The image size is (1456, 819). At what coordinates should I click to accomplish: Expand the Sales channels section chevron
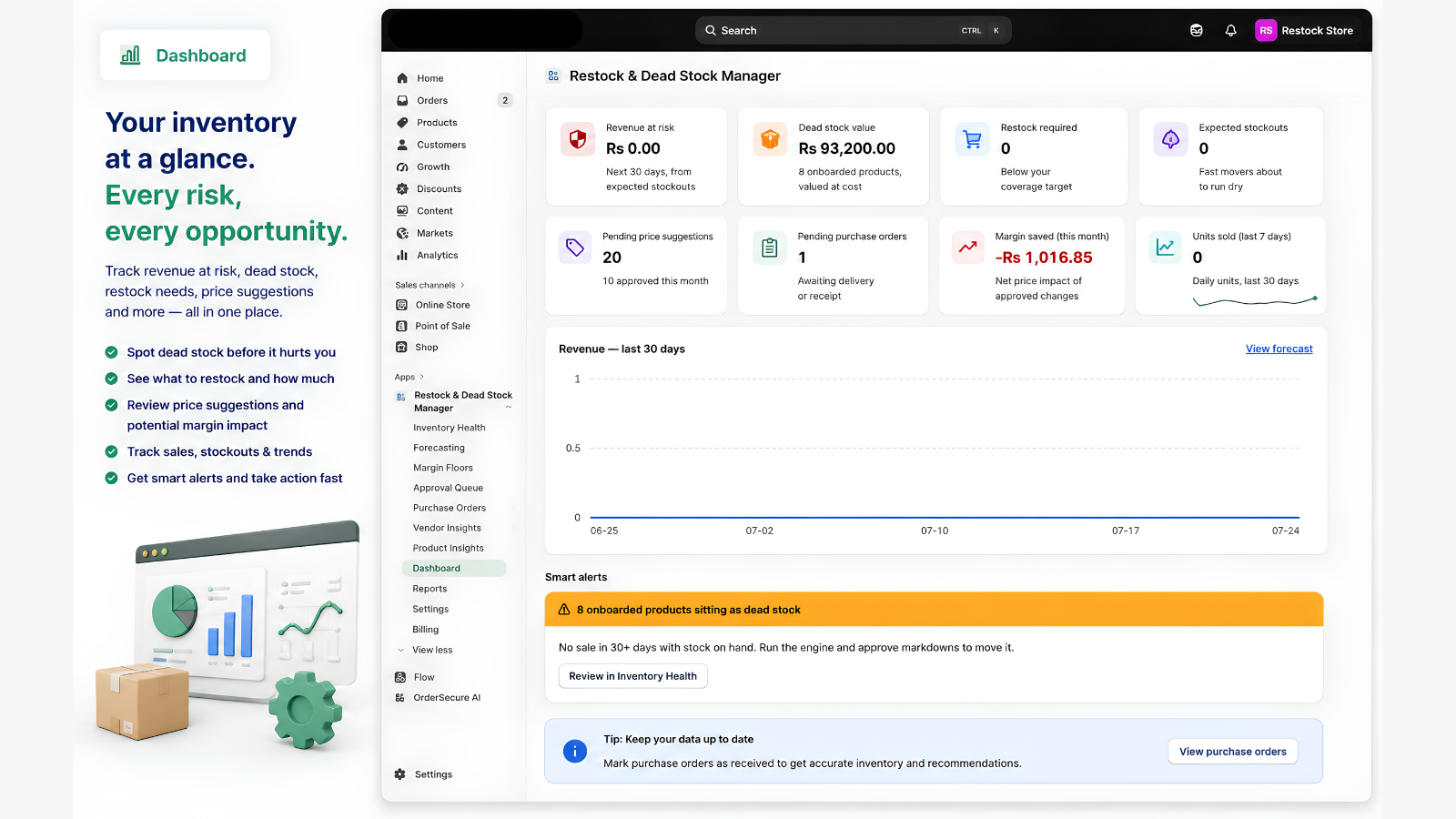tap(462, 286)
